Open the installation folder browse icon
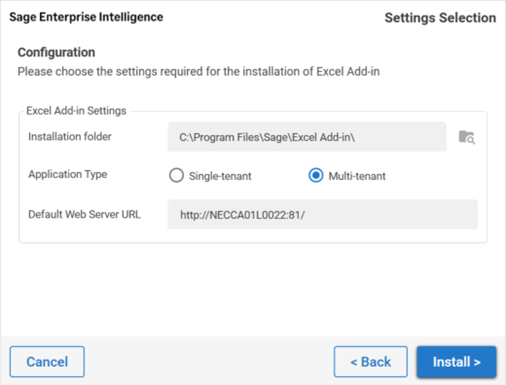The width and height of the screenshot is (506, 385). [x=467, y=137]
